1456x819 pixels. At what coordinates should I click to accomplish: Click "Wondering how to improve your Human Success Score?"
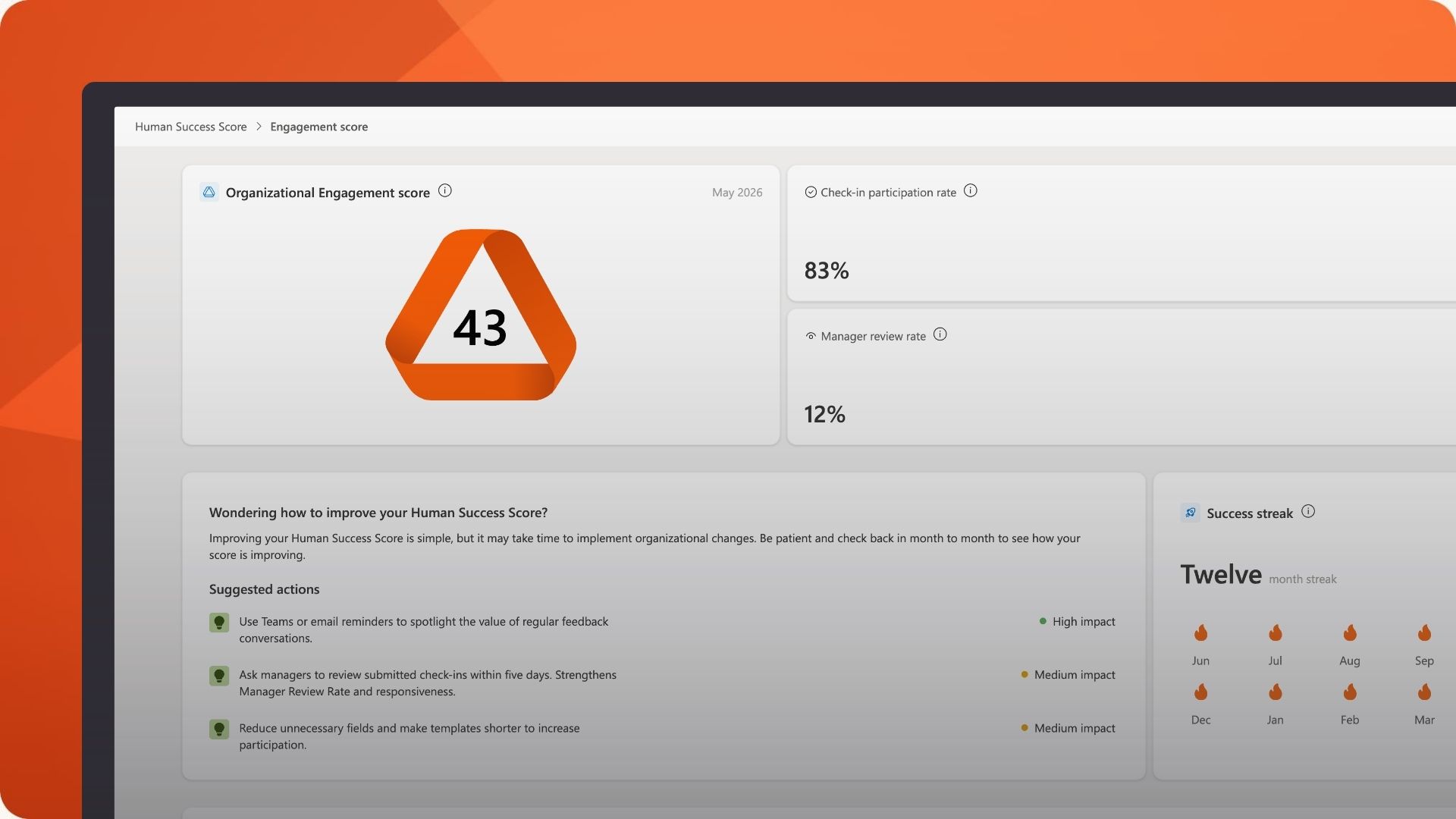pyautogui.click(x=378, y=513)
